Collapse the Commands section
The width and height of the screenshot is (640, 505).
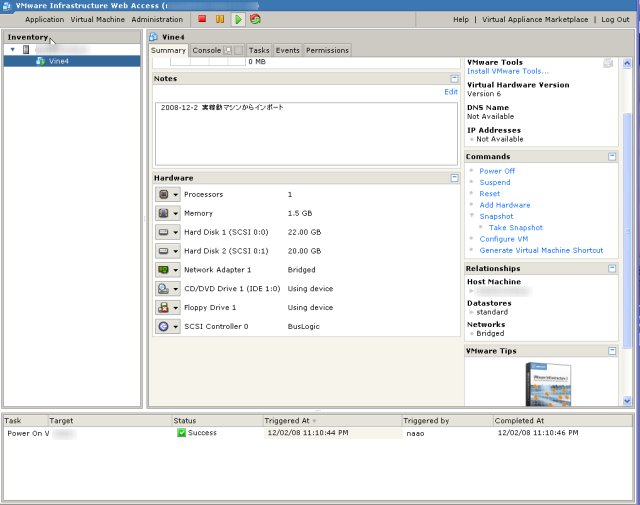pyautogui.click(x=612, y=156)
